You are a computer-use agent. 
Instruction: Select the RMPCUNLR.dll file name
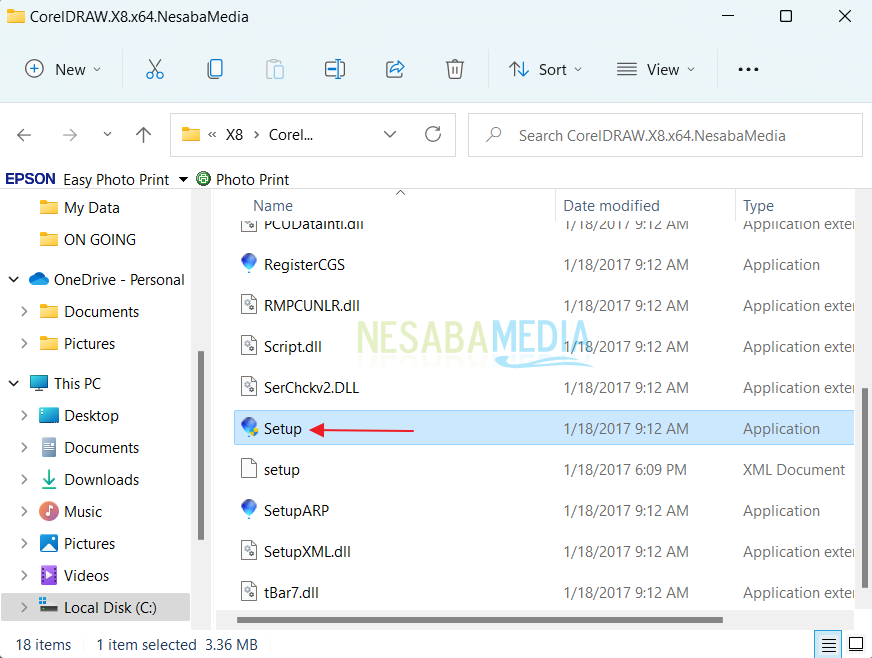pos(311,305)
